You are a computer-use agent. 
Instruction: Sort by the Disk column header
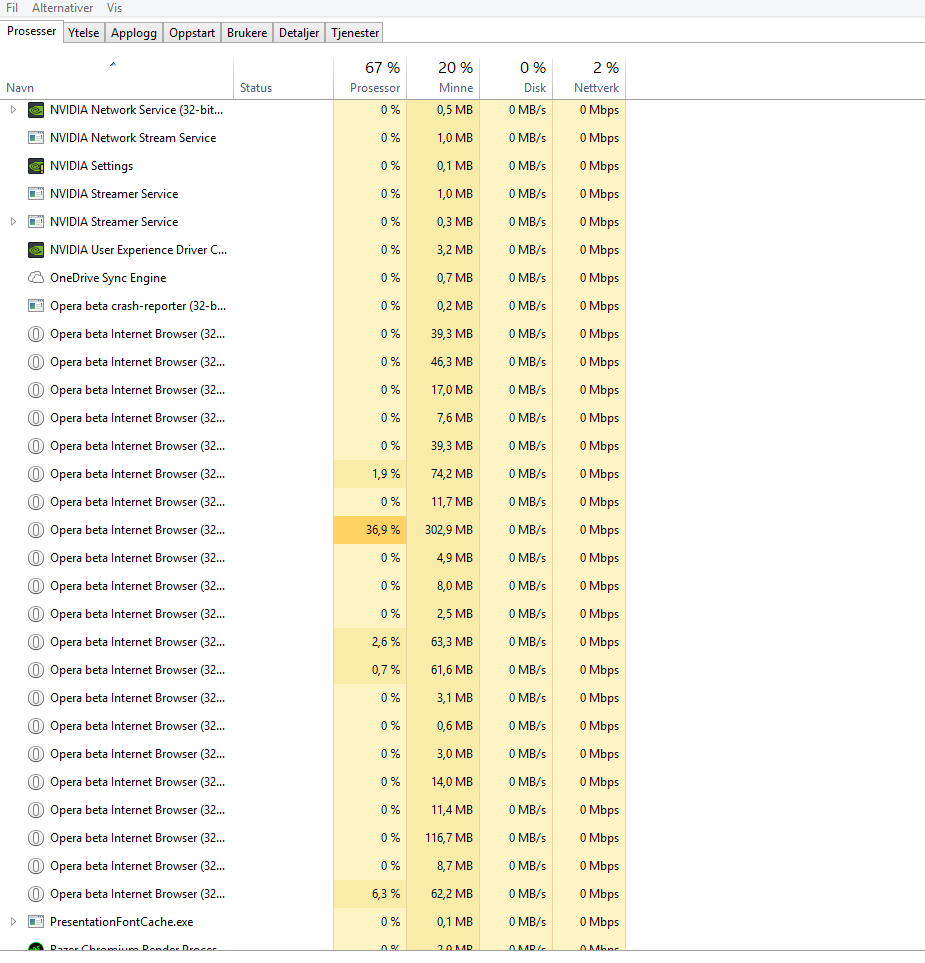coord(517,79)
